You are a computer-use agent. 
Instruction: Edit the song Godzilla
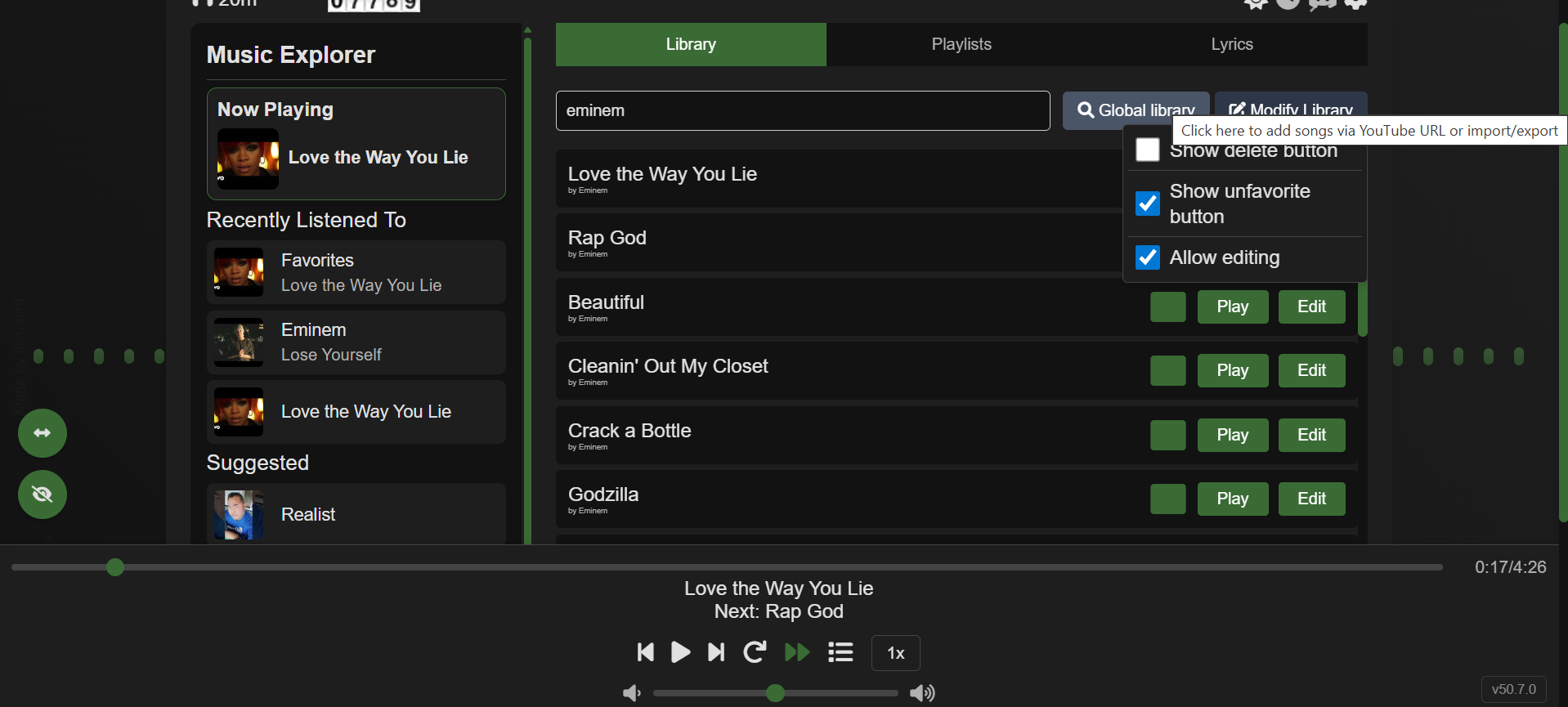coord(1311,499)
